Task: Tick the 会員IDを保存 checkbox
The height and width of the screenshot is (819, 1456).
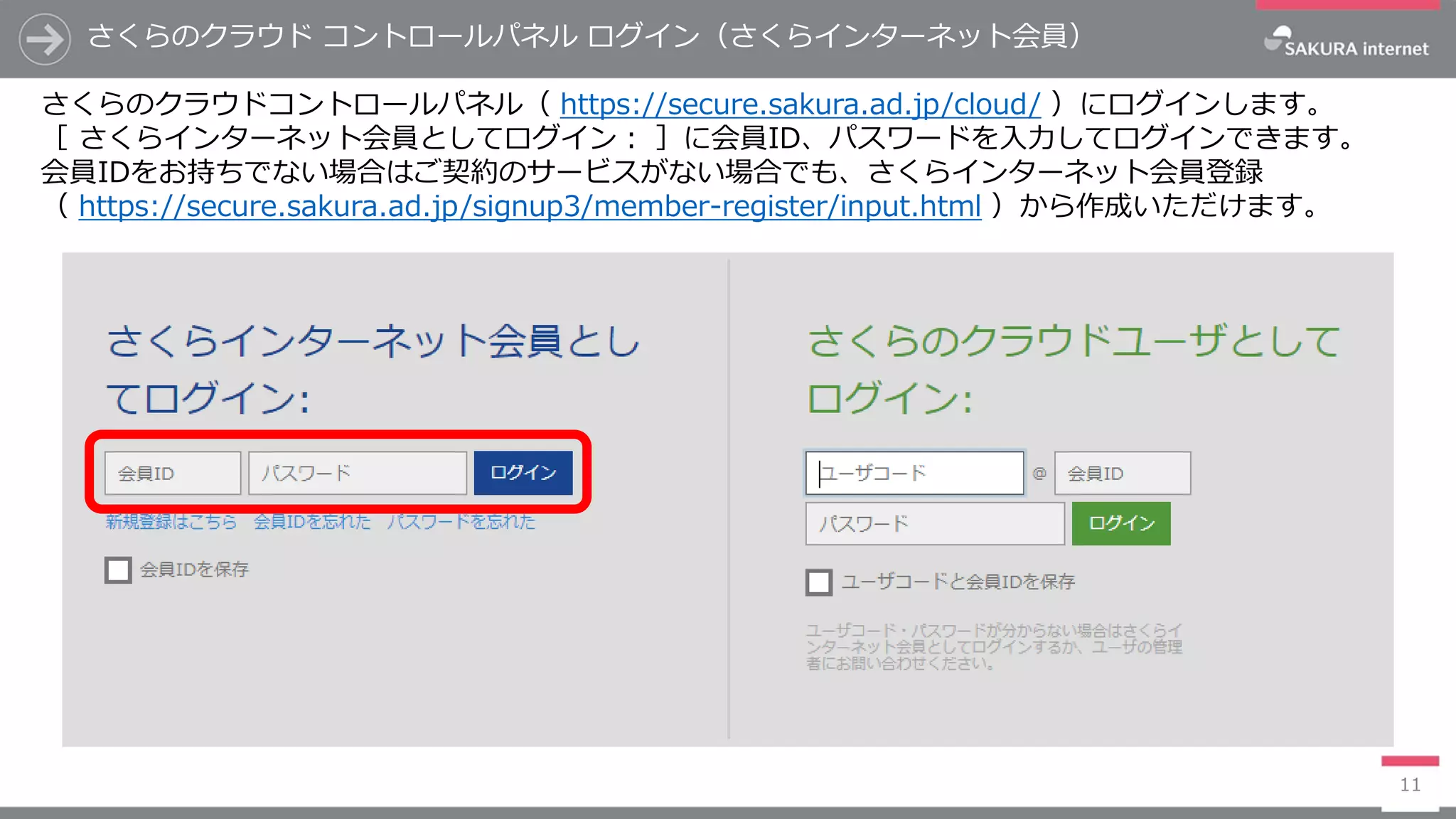Action: pyautogui.click(x=118, y=569)
